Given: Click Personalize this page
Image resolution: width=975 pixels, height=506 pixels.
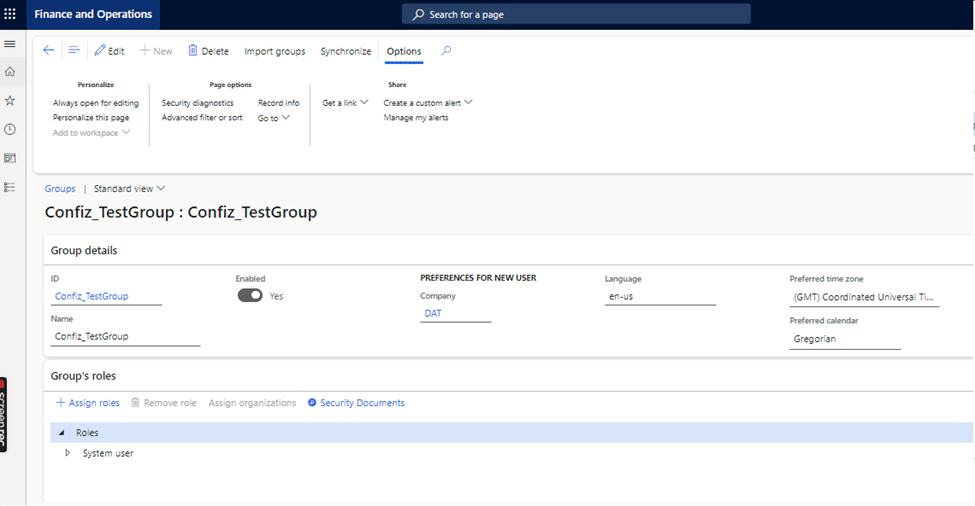Looking at the screenshot, I should click(91, 117).
